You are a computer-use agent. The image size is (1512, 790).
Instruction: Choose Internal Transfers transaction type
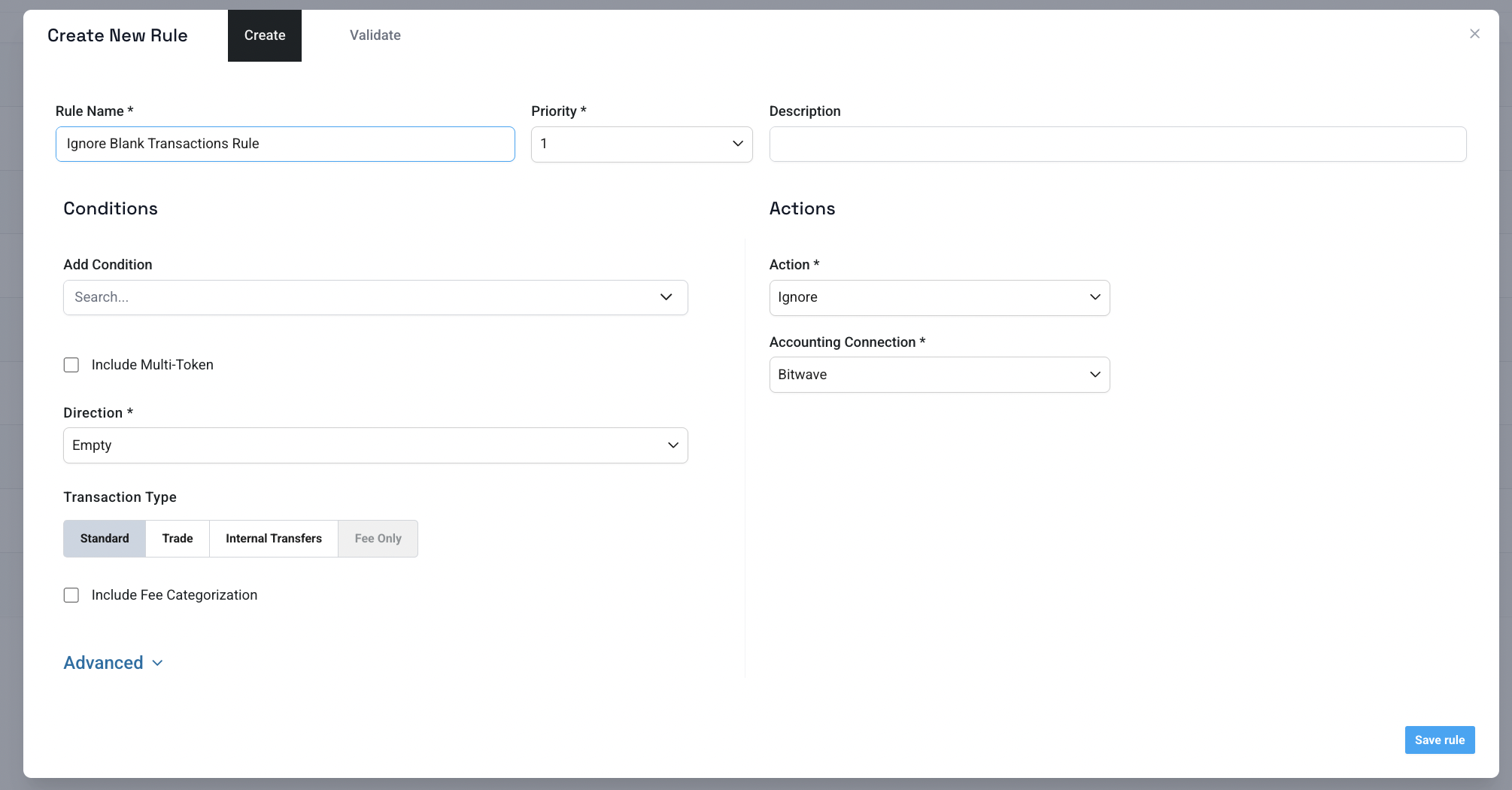(x=274, y=539)
